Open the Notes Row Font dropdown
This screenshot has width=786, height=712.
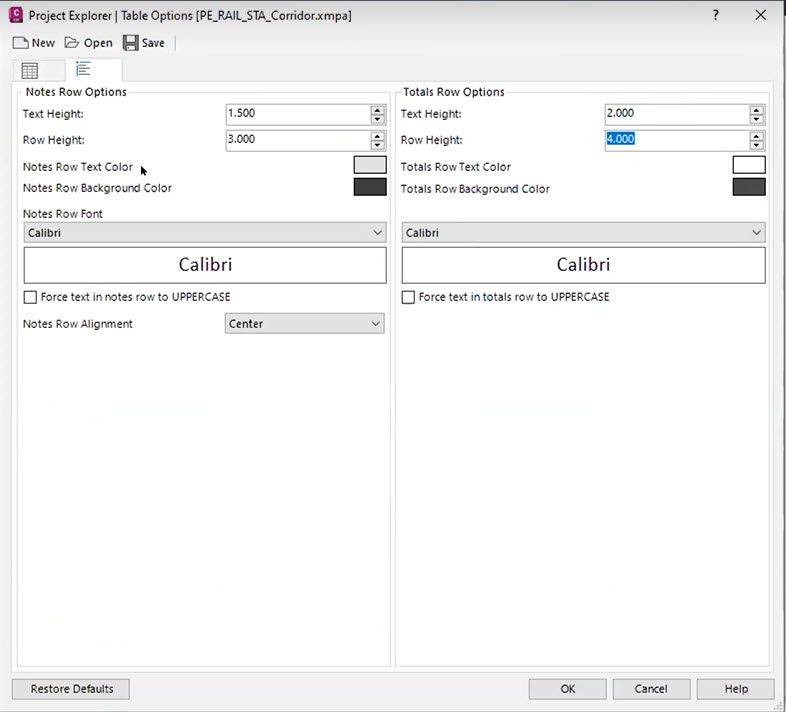205,233
